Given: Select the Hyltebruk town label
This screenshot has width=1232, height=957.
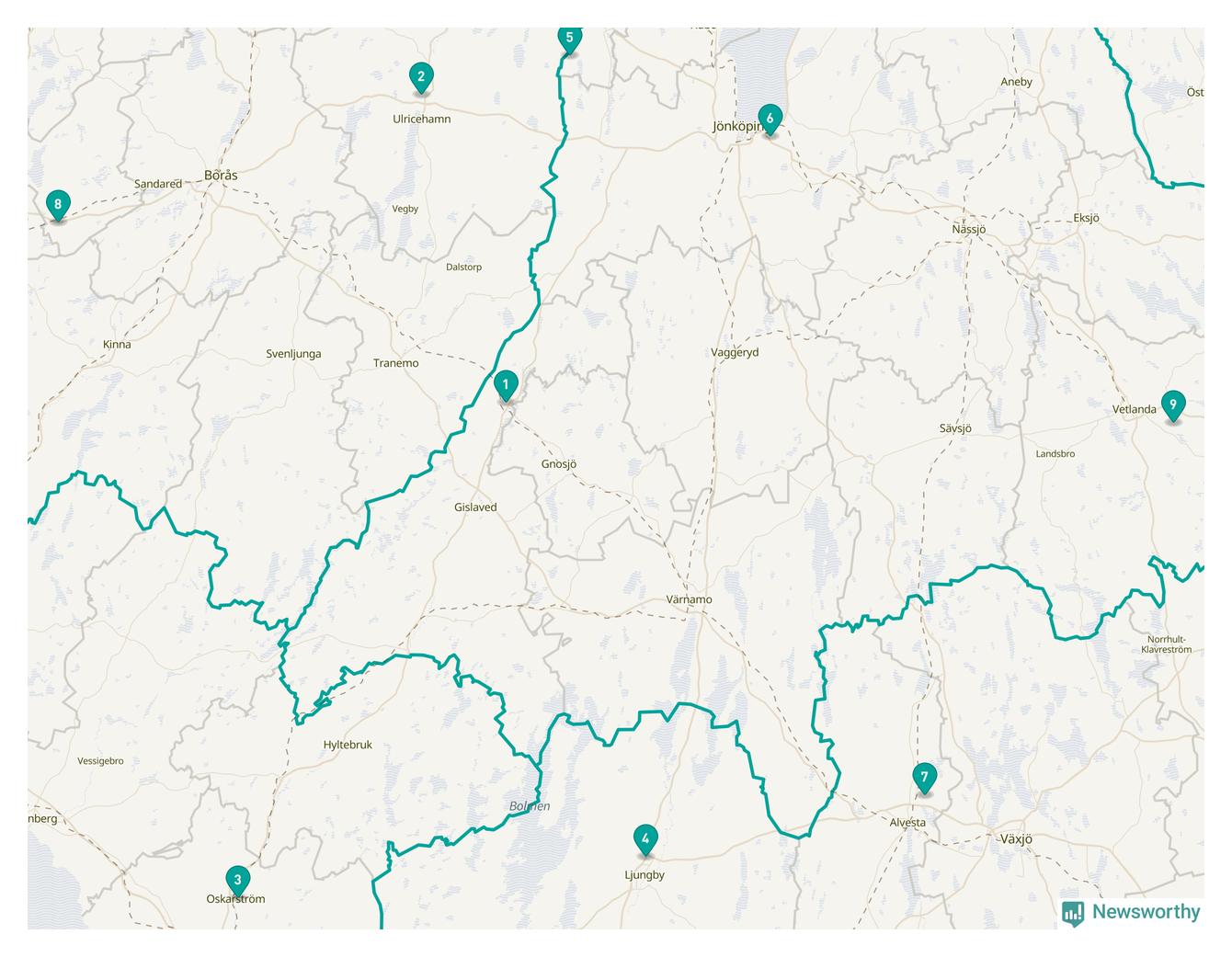Looking at the screenshot, I should coord(348,745).
